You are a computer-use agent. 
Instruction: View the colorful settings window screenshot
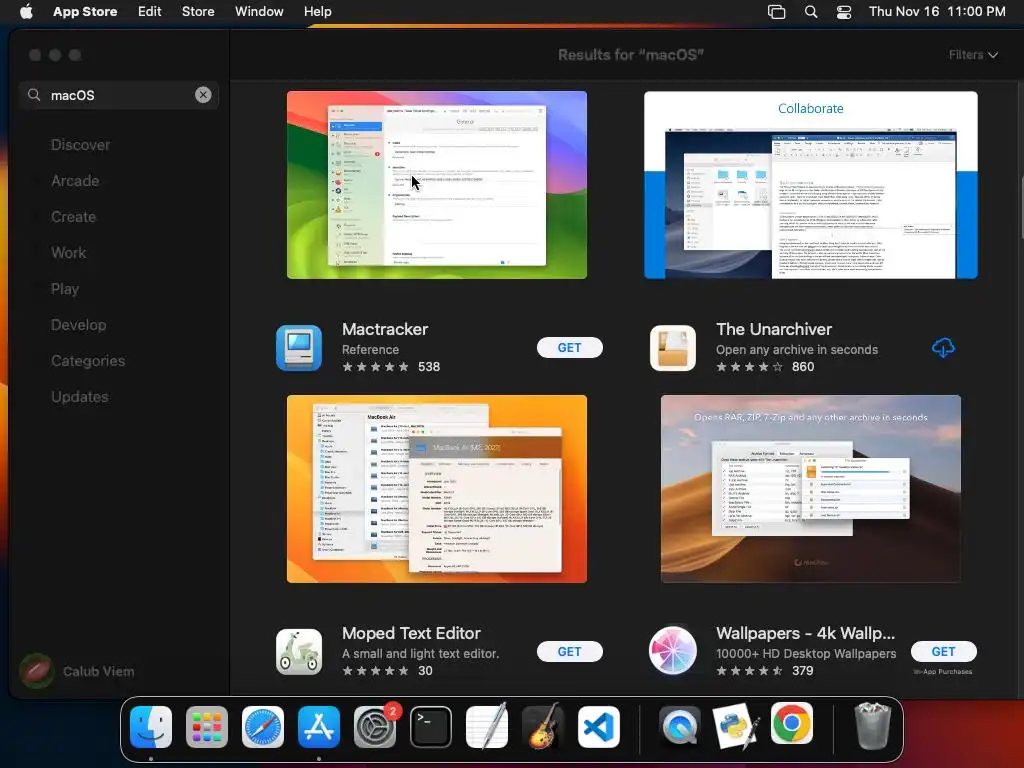(x=437, y=185)
